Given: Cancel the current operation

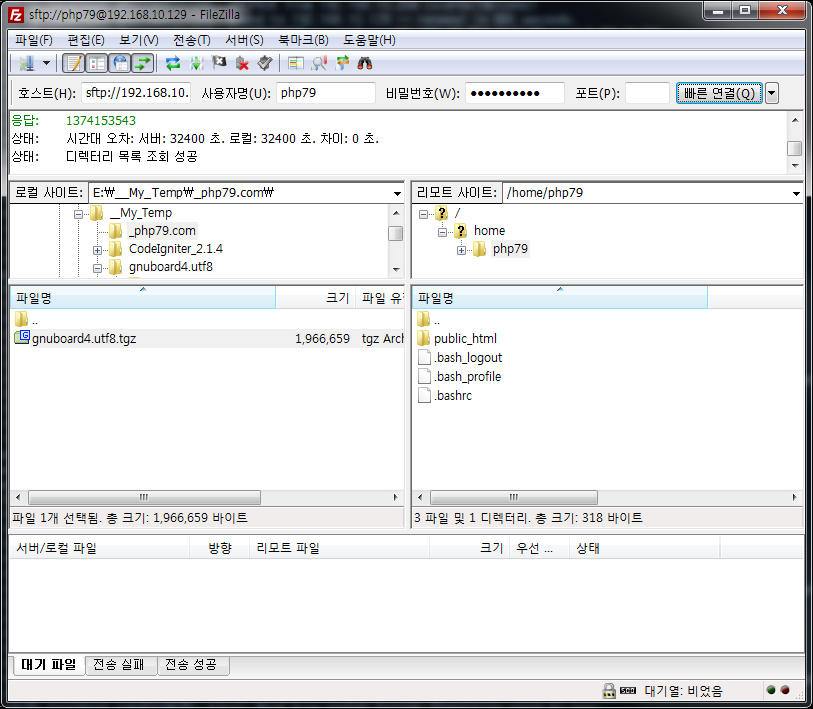Looking at the screenshot, I should [x=219, y=63].
